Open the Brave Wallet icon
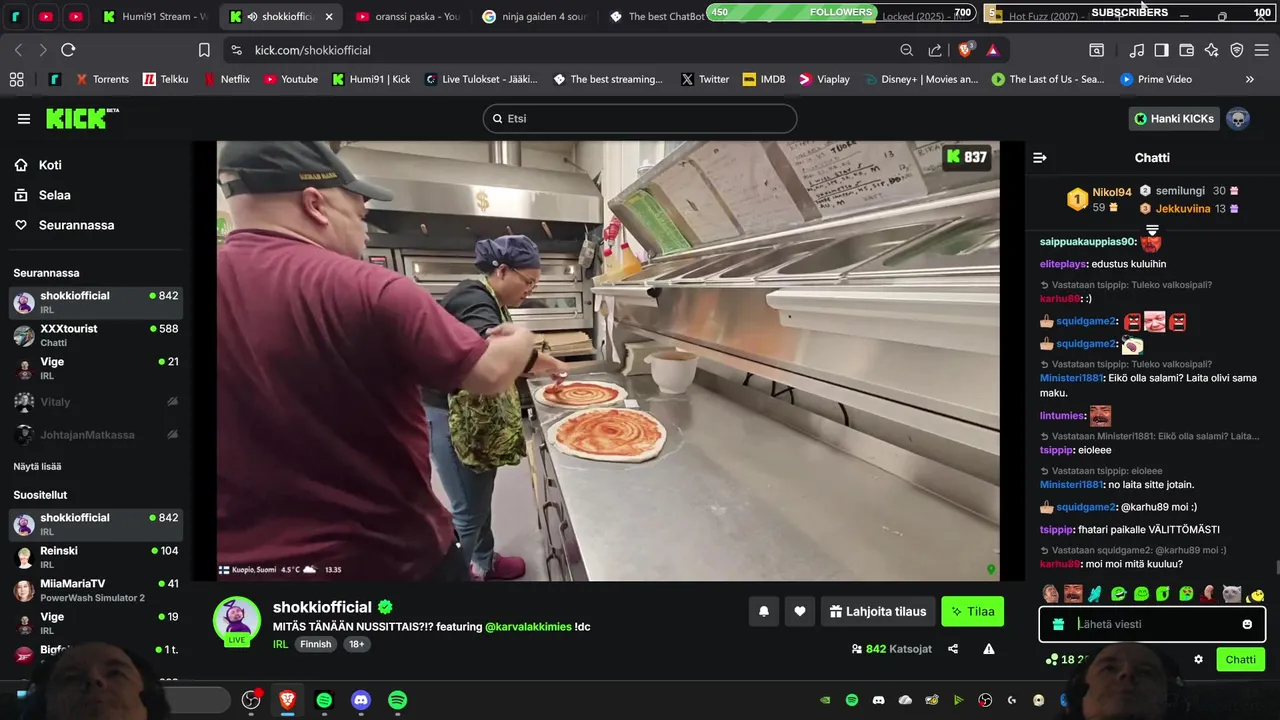 pos(1187,50)
